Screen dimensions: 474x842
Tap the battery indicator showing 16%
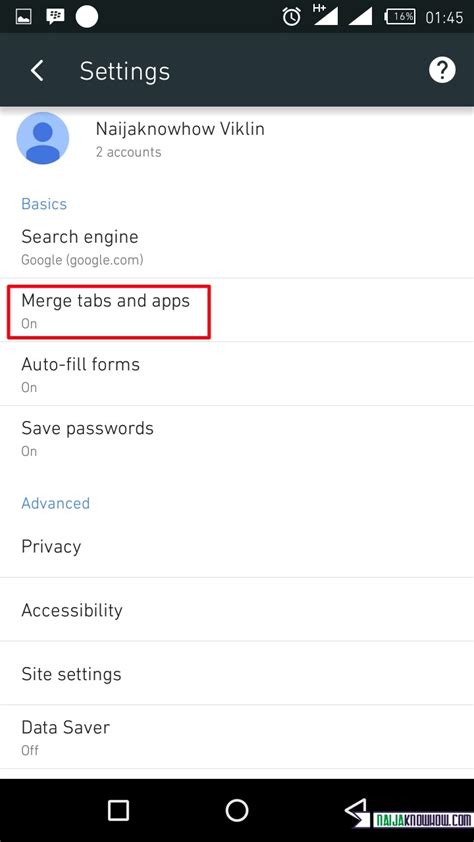[400, 17]
